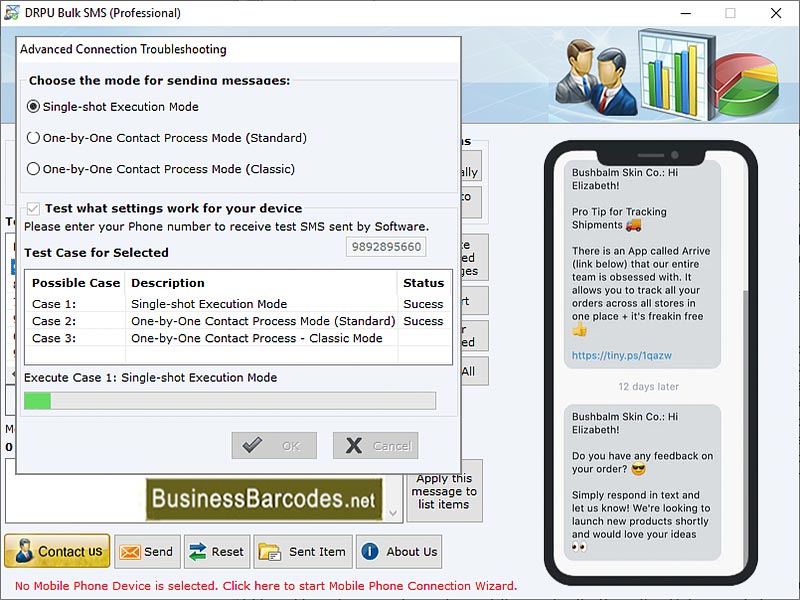
Task: Click the Possible Case column header
Action: coord(76,283)
